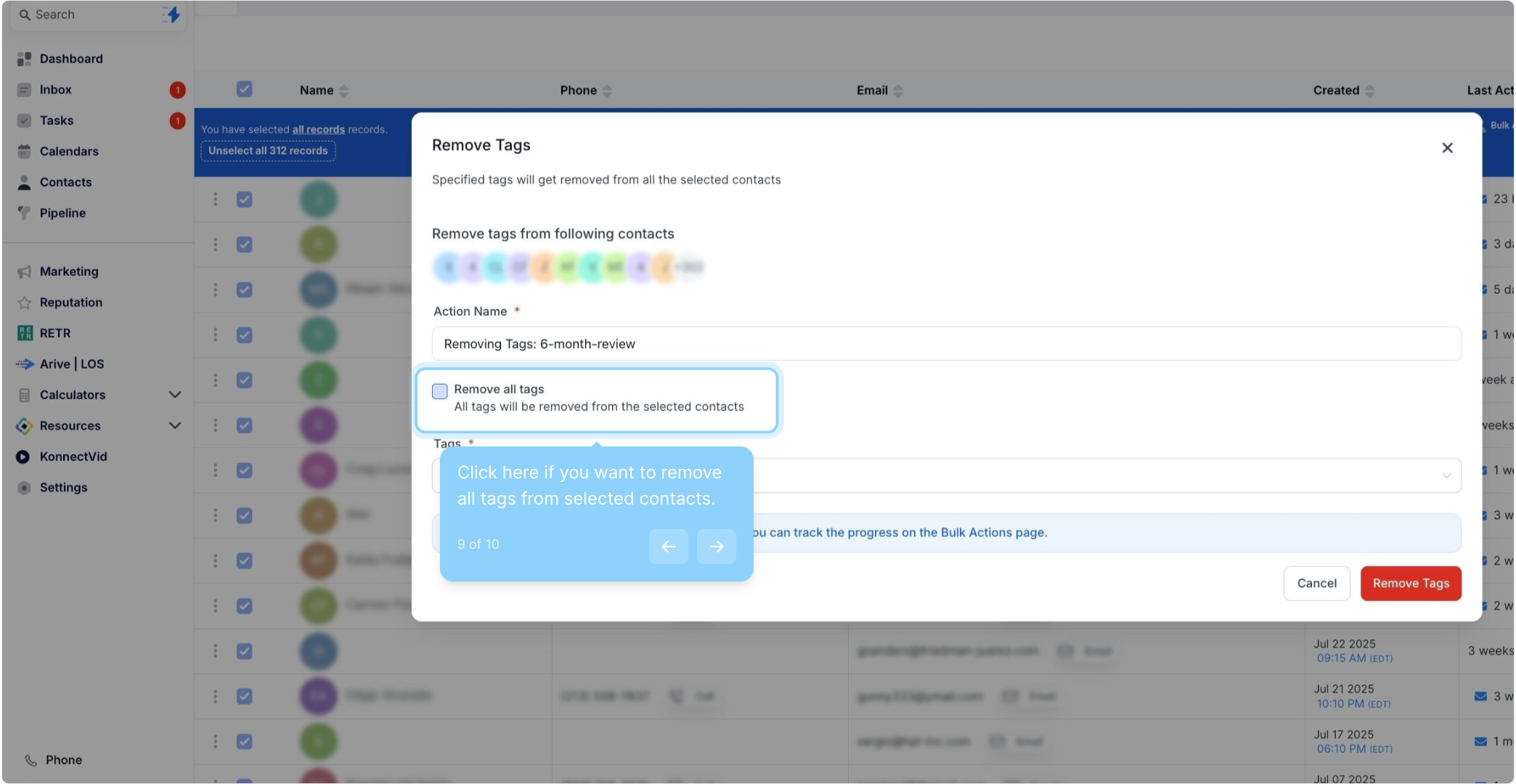Image resolution: width=1516 pixels, height=784 pixels.
Task: Open the Pipeline funnel icon
Action: click(x=24, y=213)
